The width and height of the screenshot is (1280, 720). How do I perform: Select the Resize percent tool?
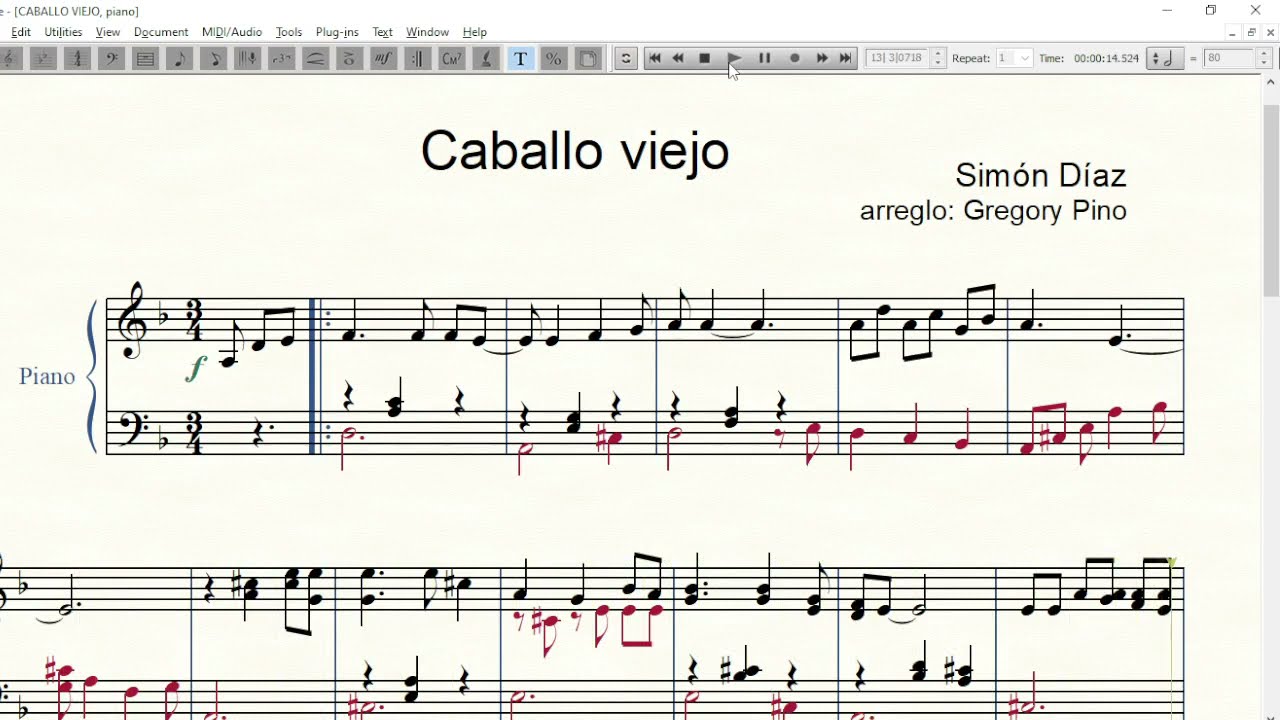[x=553, y=59]
